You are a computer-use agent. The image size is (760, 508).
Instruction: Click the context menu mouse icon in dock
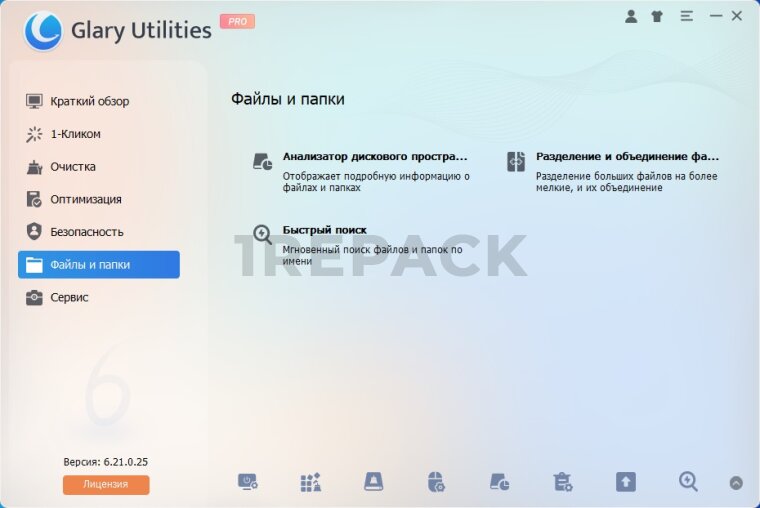pos(436,482)
